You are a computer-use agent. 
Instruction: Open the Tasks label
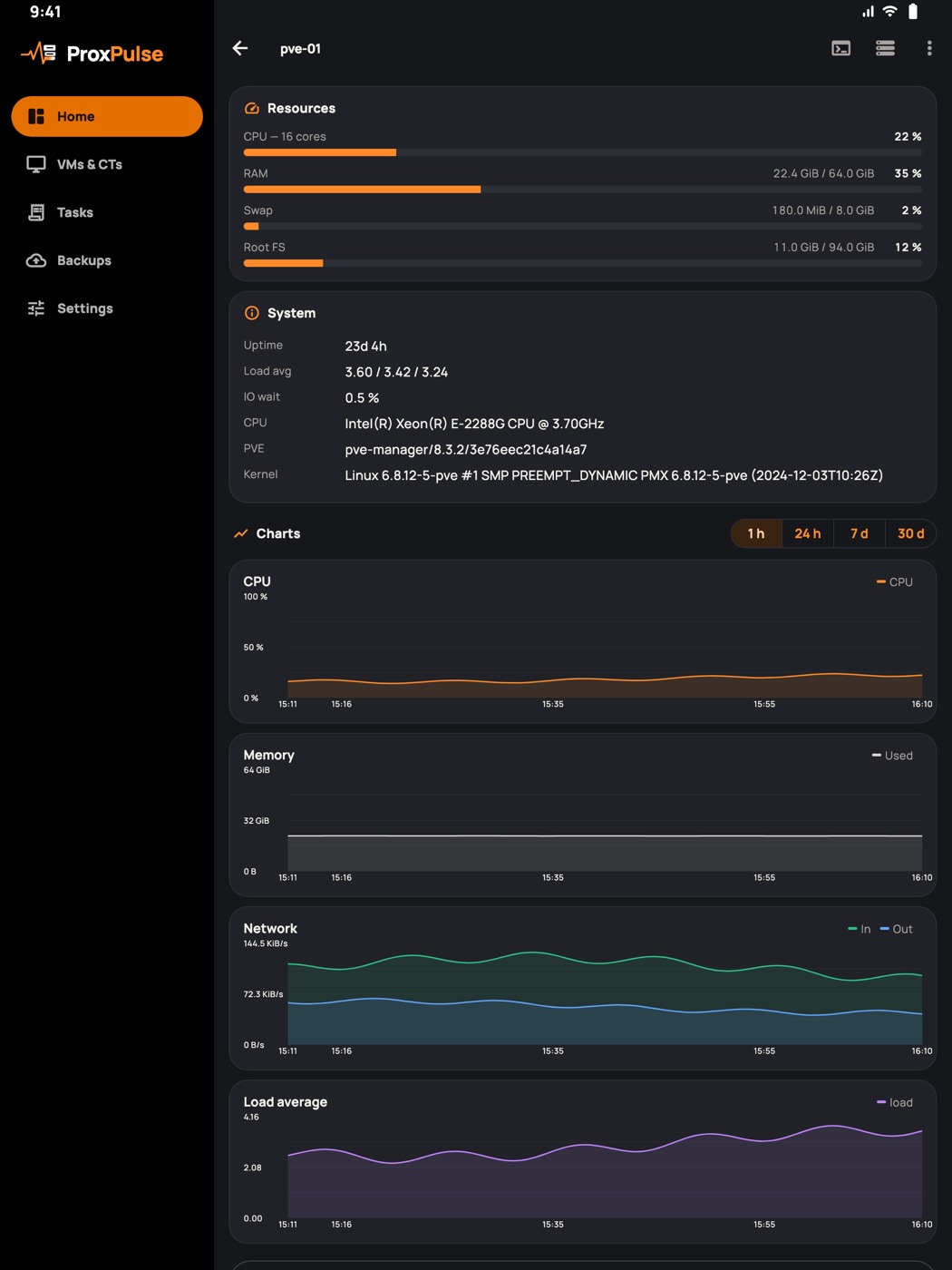(x=75, y=212)
